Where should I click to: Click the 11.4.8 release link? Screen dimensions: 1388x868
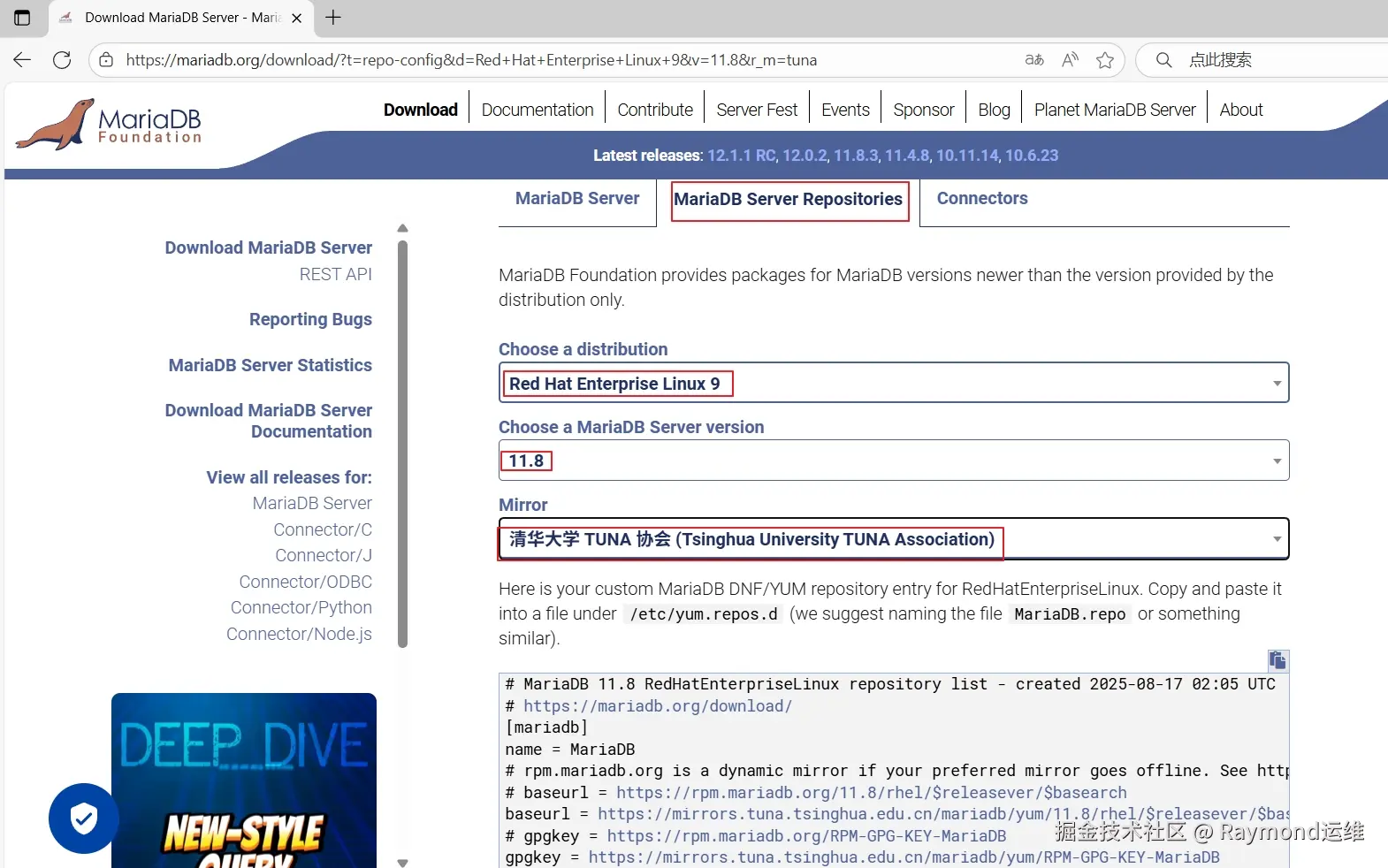coord(907,156)
